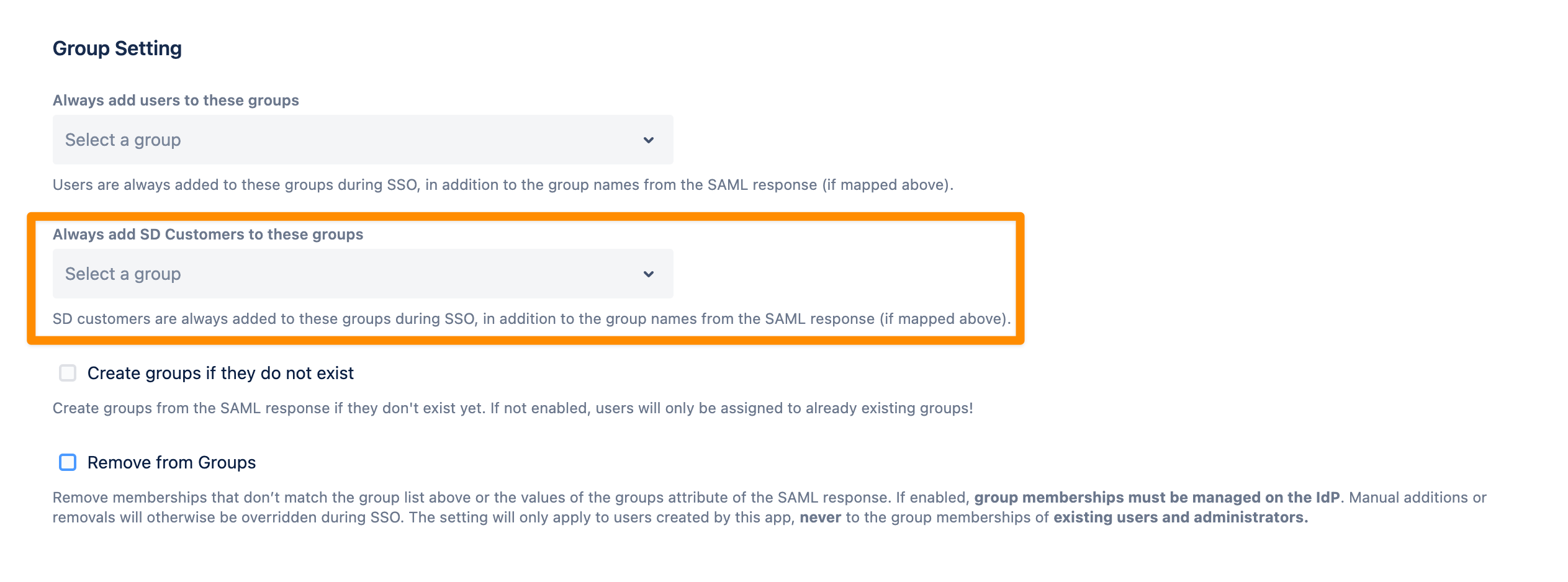Expand the 'Always add SD Customers to these groups' select box
The height and width of the screenshot is (582, 1568).
pyautogui.click(x=363, y=274)
